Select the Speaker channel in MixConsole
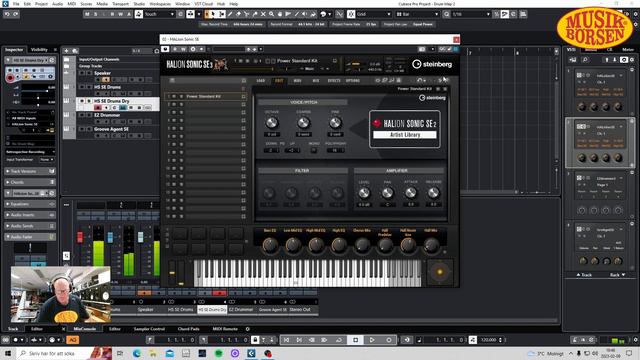Image resolution: width=640 pixels, height=360 pixels. click(x=145, y=310)
